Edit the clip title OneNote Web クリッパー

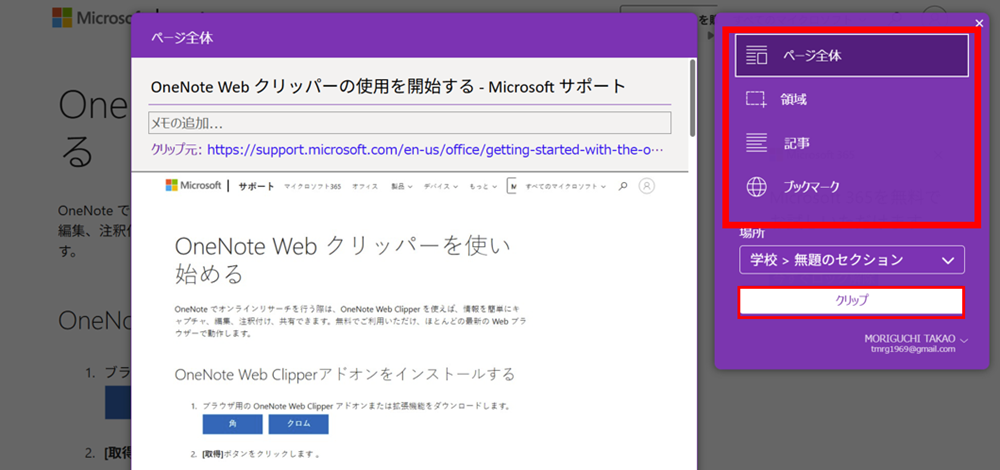pyautogui.click(x=388, y=87)
